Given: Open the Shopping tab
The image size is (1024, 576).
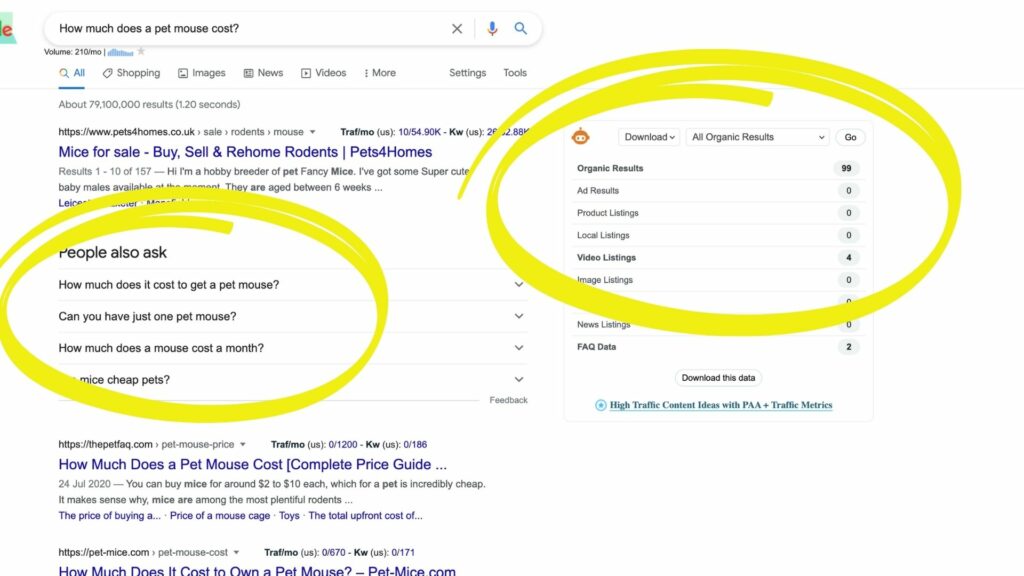Looking at the screenshot, I should click(131, 73).
